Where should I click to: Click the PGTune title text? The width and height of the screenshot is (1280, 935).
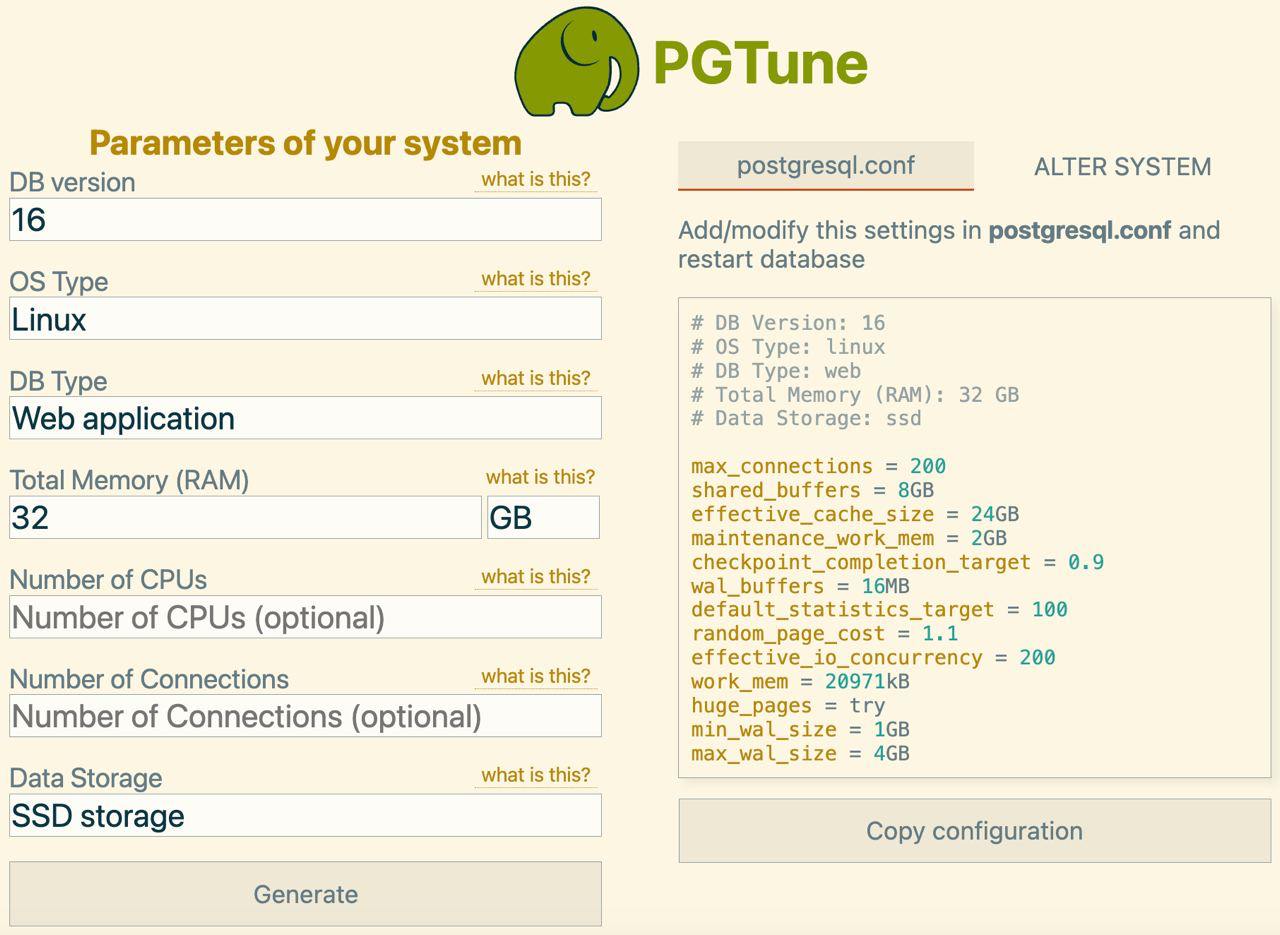[x=760, y=63]
